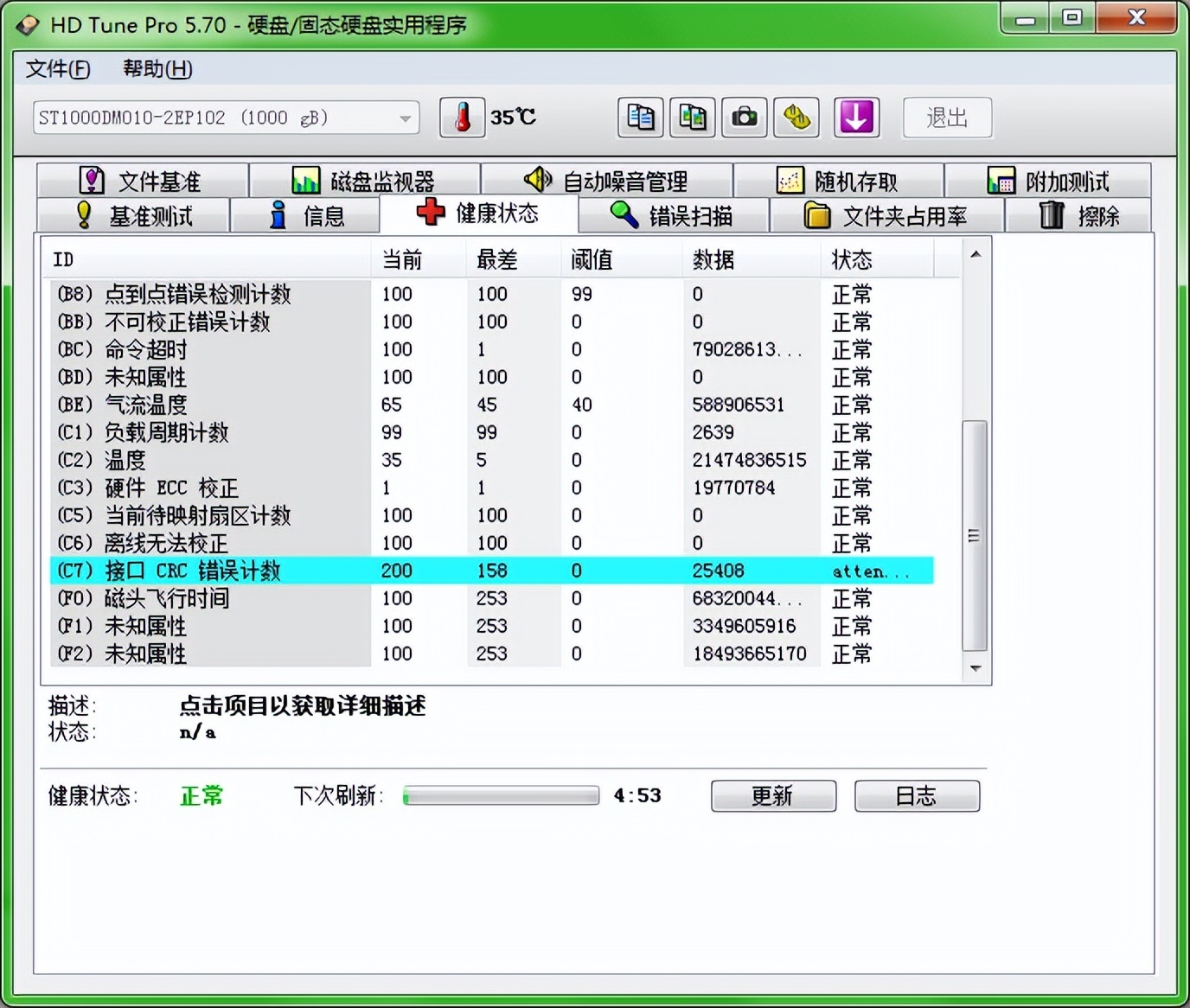Screen dimensions: 1190x1008
Task: Click the data value 21474836515
Action: tap(749, 460)
